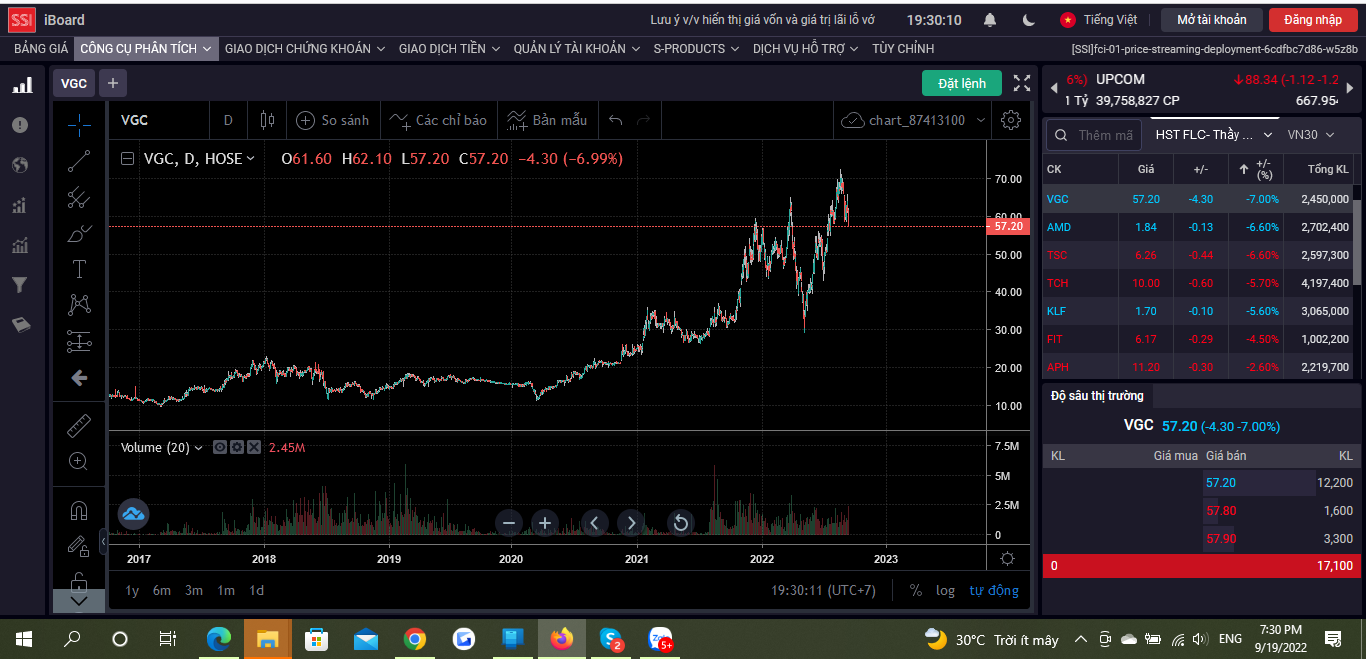The image size is (1366, 659).
Task: Open the S-PRODUCTS menu
Action: 696,48
